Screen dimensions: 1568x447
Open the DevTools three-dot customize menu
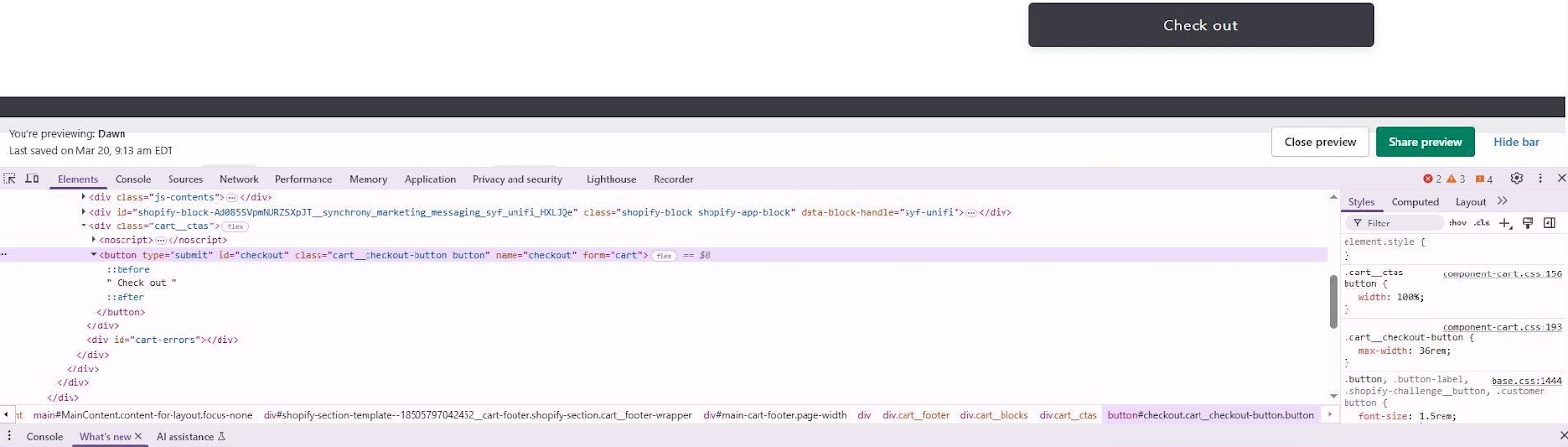1540,178
